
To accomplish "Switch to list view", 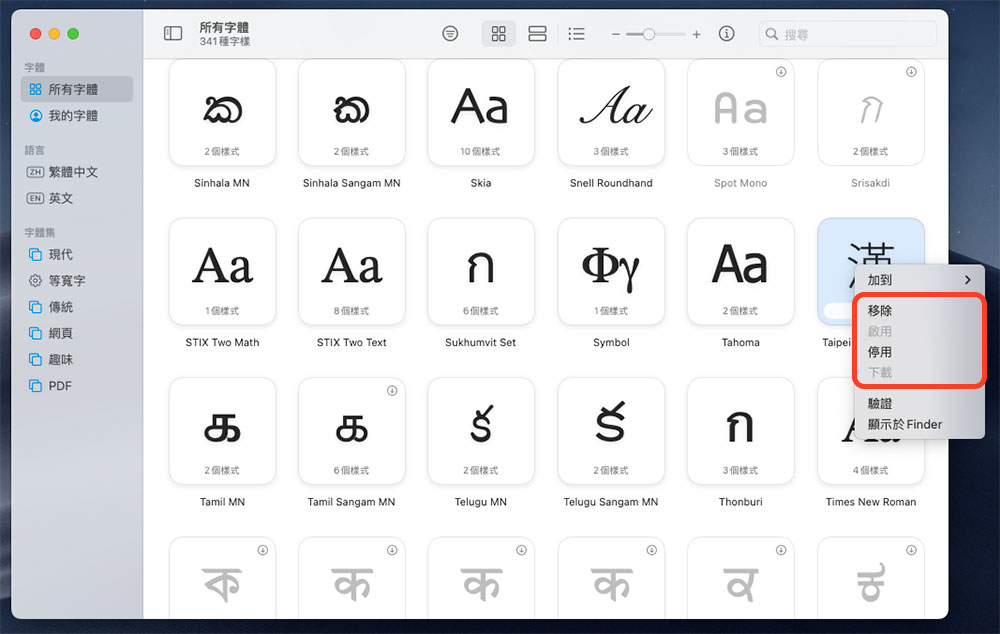I will point(576,34).
